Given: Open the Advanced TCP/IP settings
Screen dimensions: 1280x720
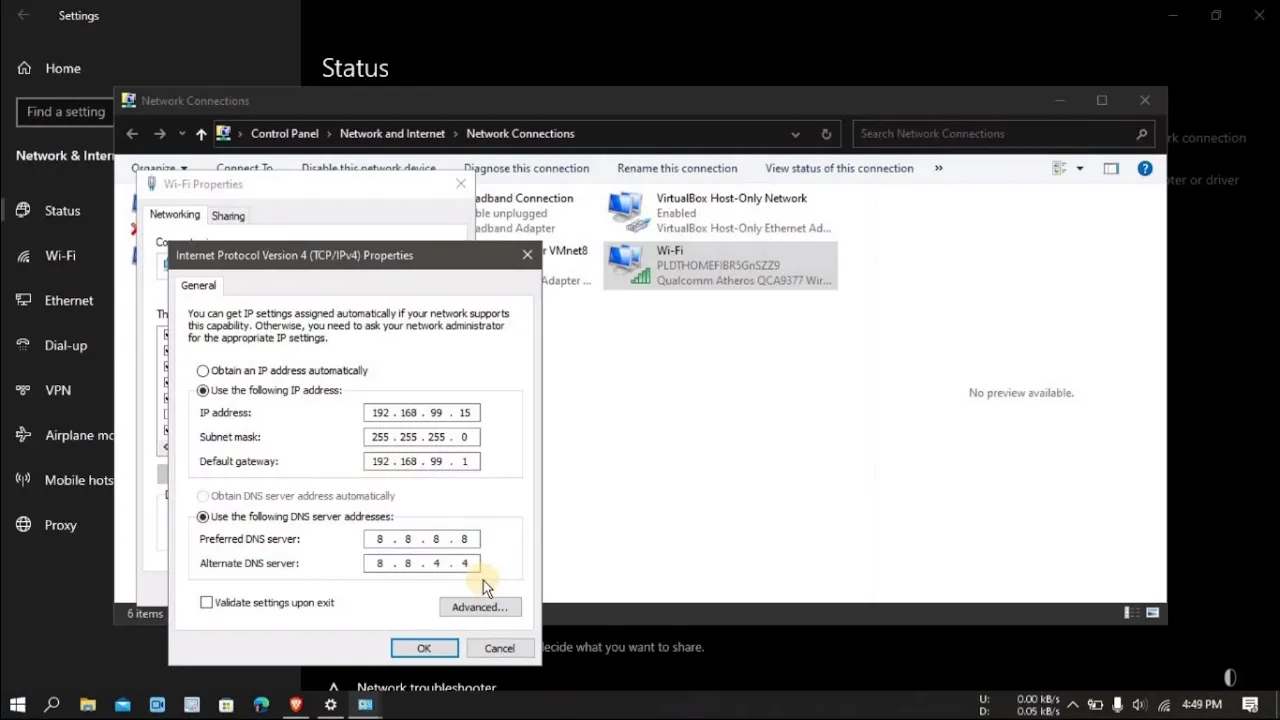Looking at the screenshot, I should [480, 607].
